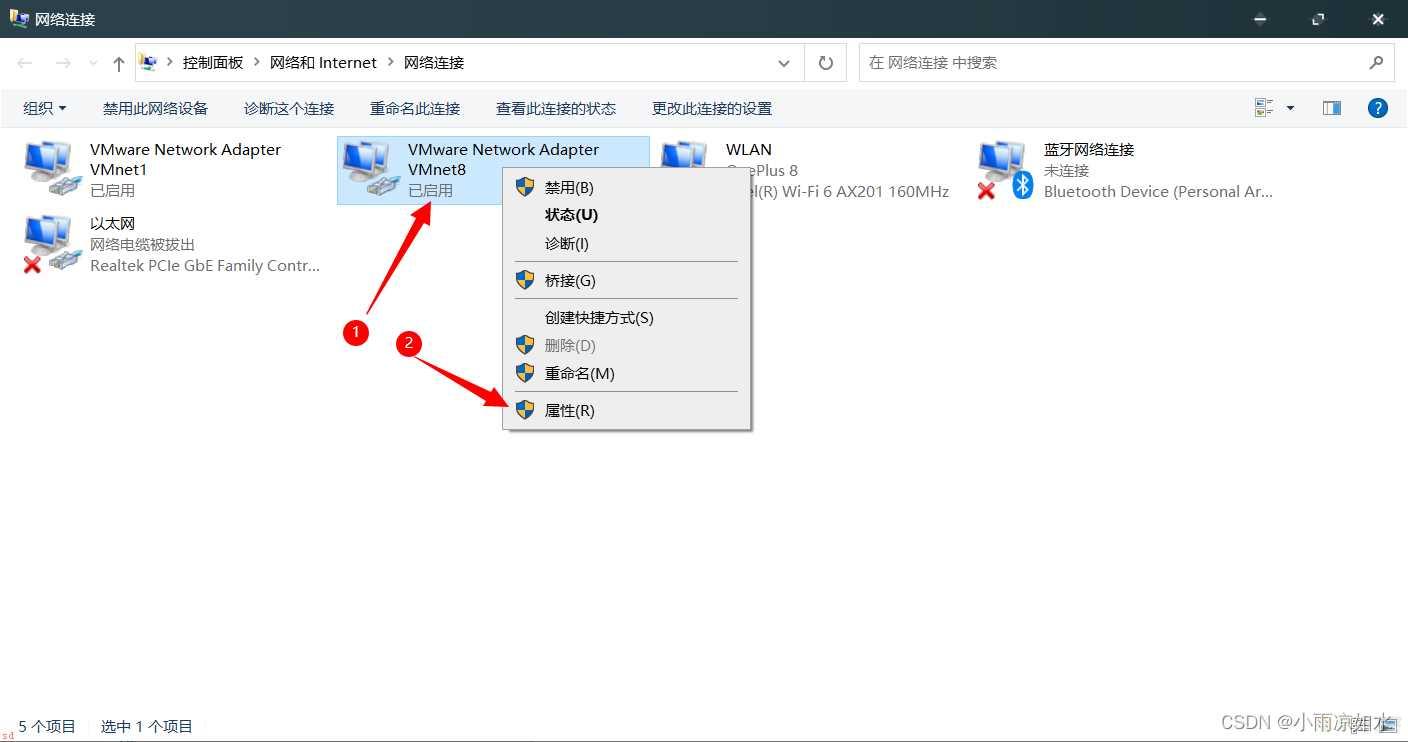Click the control panel icon in address bar
The image size is (1408, 742).
click(149, 62)
